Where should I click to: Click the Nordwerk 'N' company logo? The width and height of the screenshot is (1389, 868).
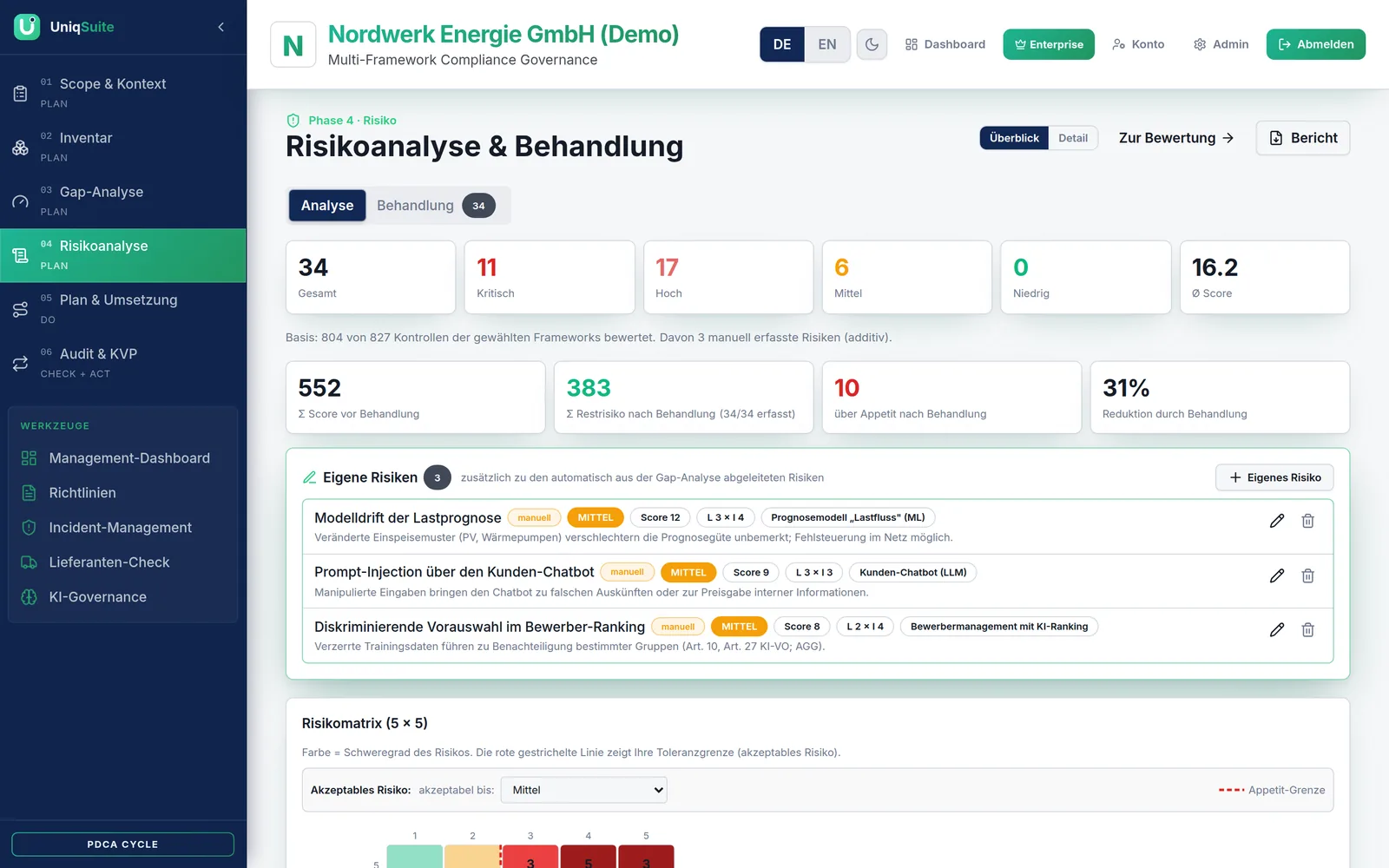[293, 44]
